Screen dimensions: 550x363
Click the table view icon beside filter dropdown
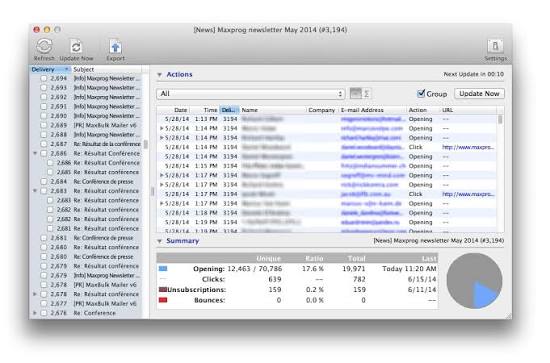click(355, 93)
